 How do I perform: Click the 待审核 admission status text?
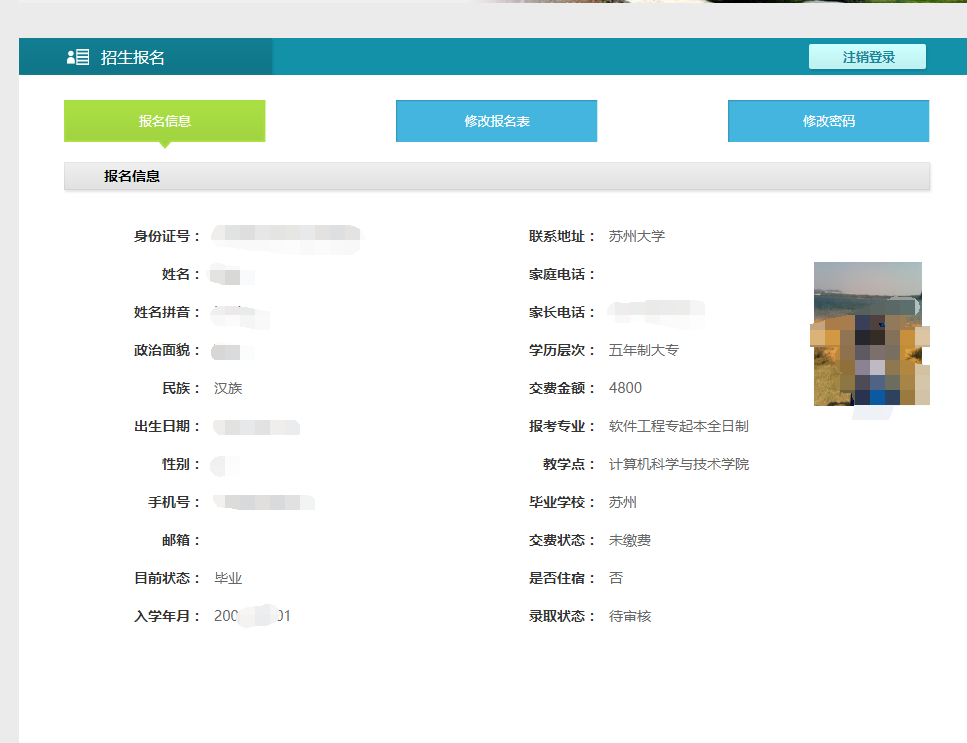pos(630,616)
